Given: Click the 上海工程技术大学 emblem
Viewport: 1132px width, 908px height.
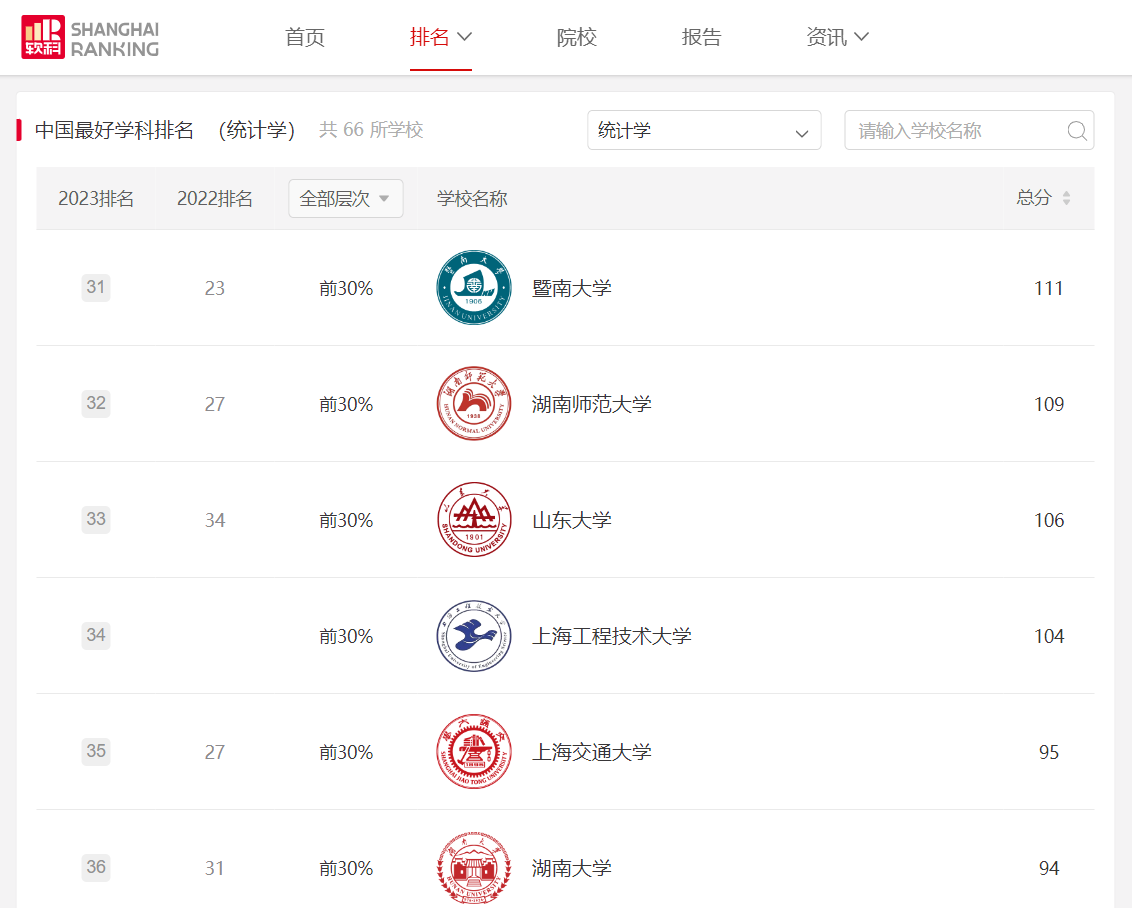Looking at the screenshot, I should click(x=474, y=636).
